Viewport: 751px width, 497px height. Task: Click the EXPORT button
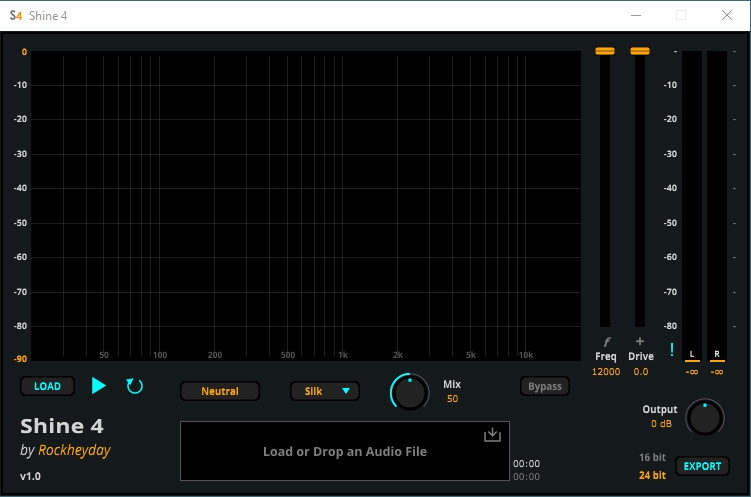702,466
